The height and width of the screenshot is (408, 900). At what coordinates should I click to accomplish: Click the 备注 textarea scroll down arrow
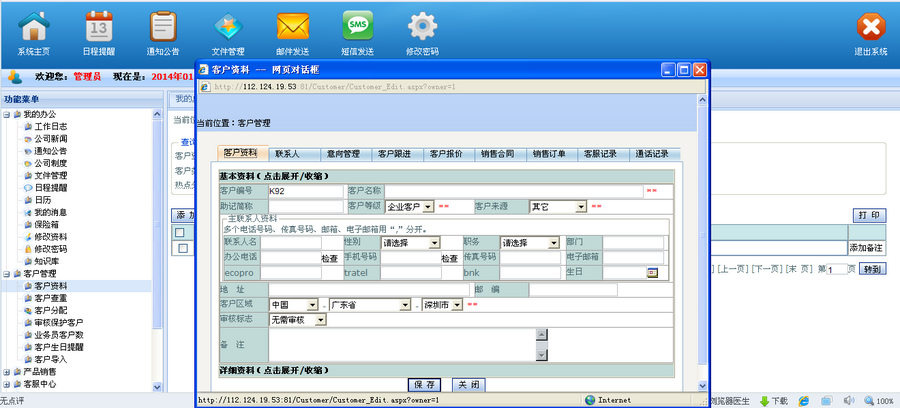coord(541,355)
